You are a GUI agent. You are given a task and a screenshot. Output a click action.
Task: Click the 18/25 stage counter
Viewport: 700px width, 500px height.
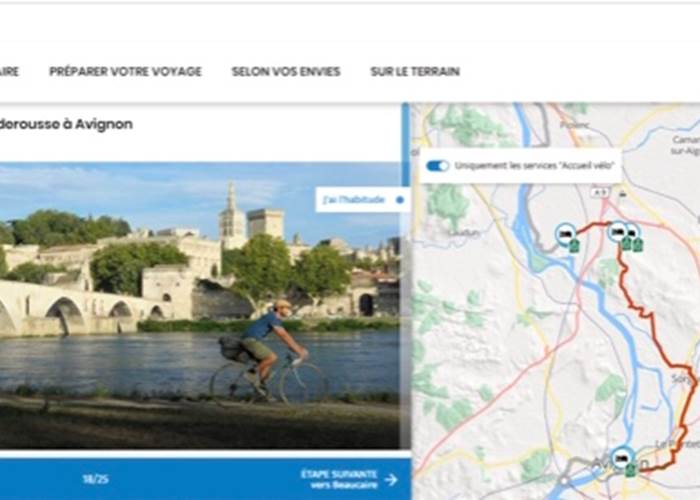[95, 480]
